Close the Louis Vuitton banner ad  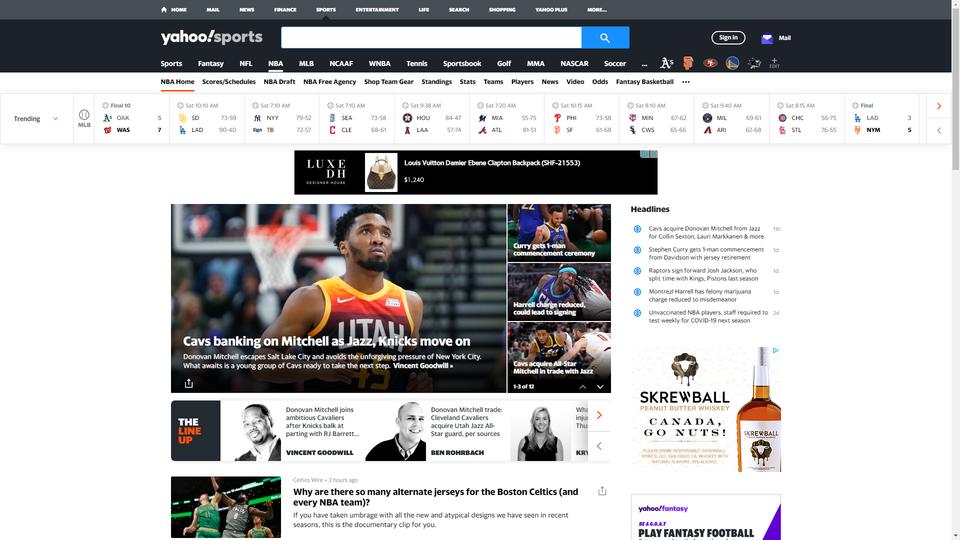coord(653,154)
